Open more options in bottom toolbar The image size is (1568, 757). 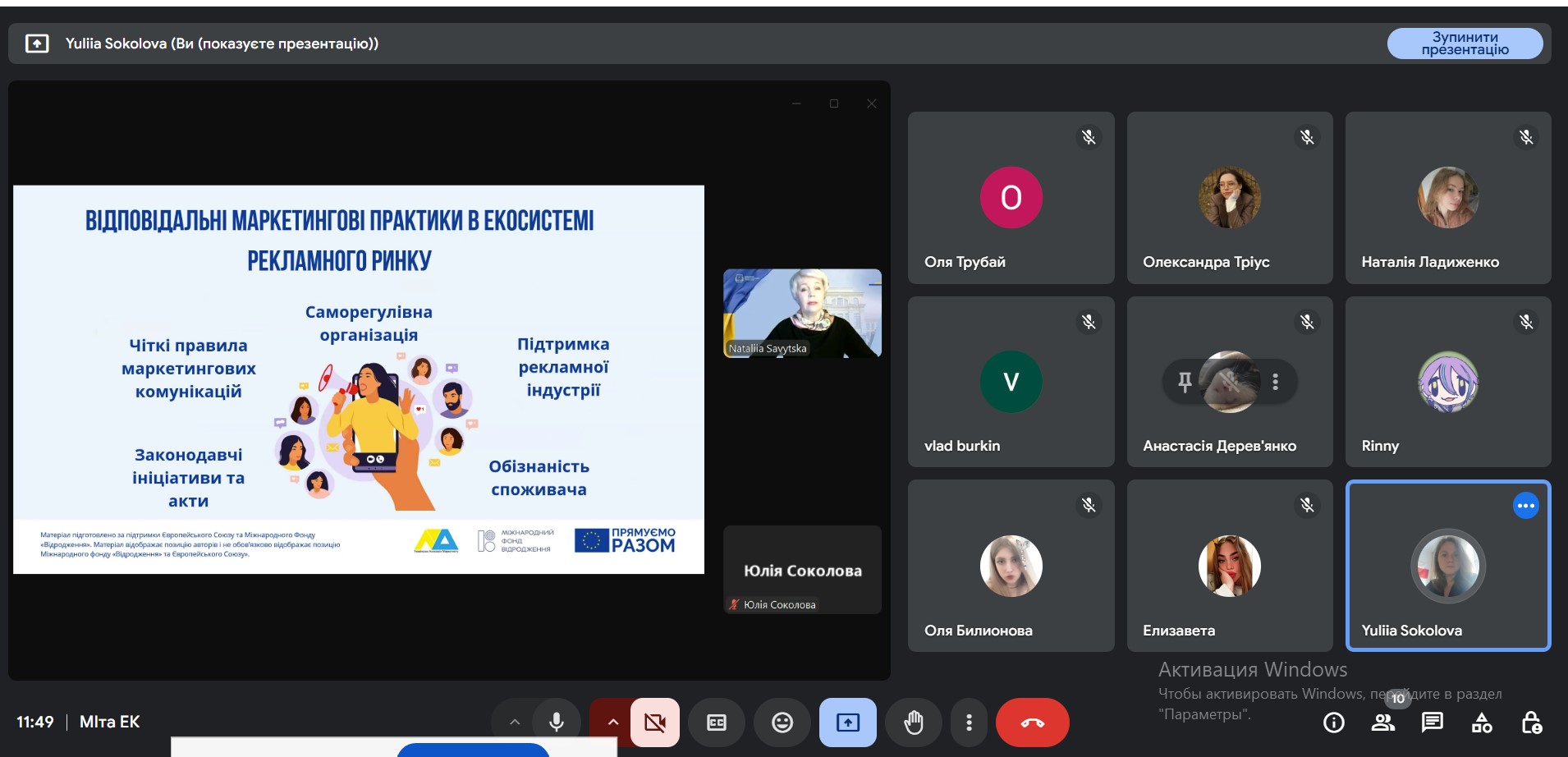pos(969,723)
